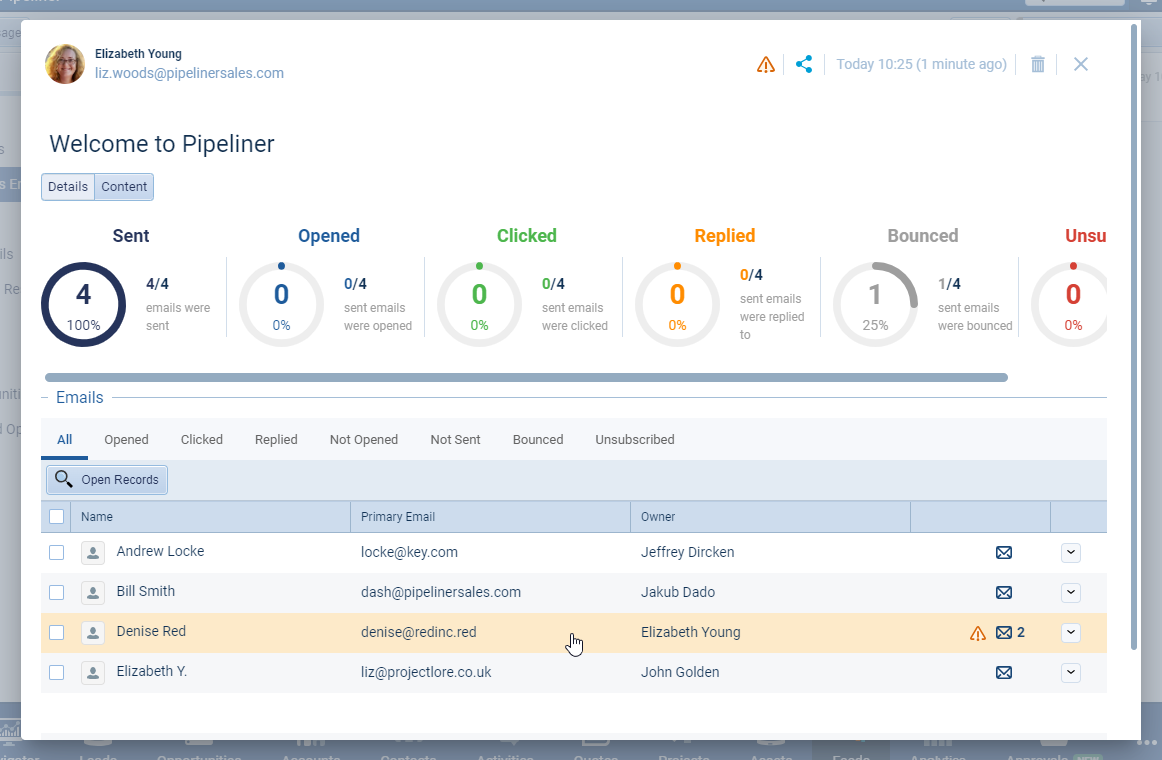
Task: Expand the dropdown arrow in Andrew Locke's row
Action: [1071, 553]
